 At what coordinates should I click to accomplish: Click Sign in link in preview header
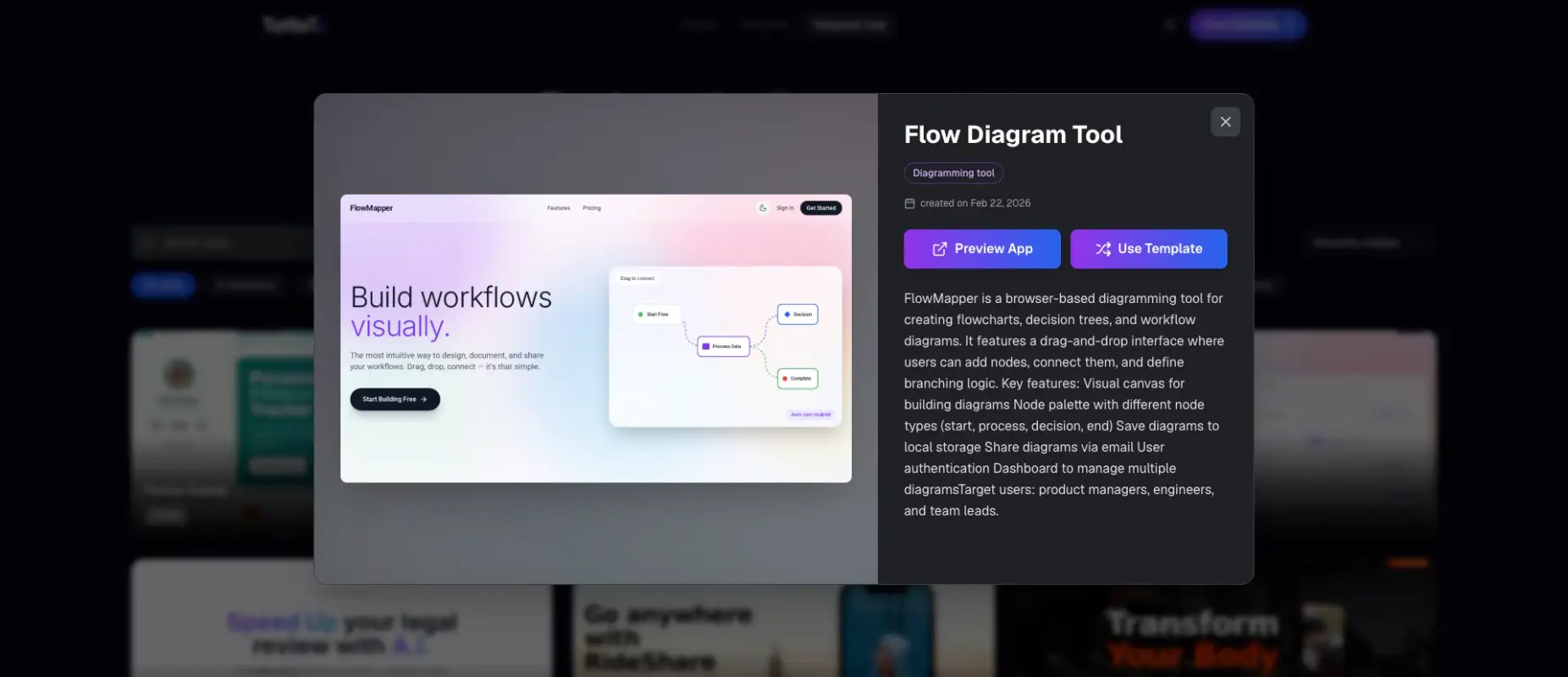(785, 208)
